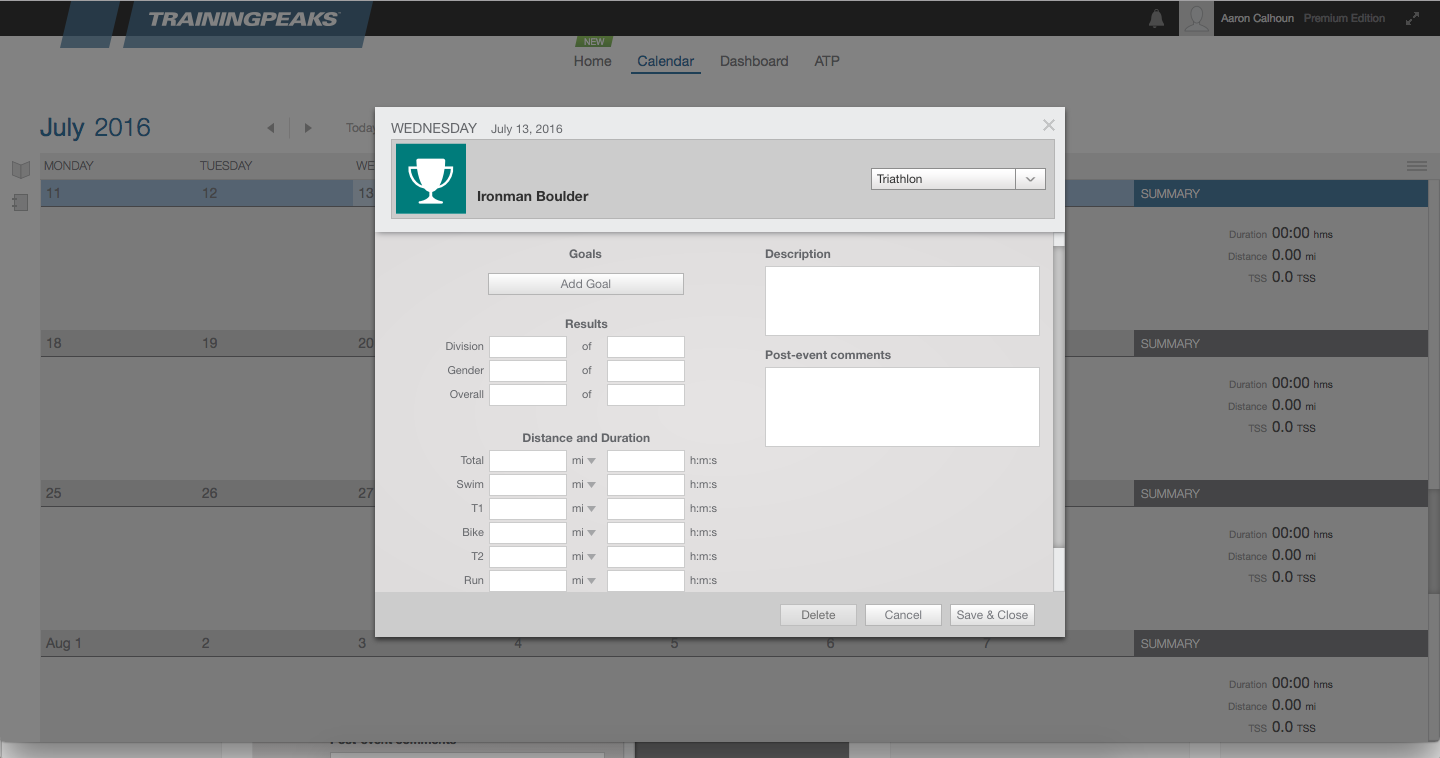This screenshot has height=758, width=1440.
Task: Click the Gender place input field
Action: click(528, 371)
